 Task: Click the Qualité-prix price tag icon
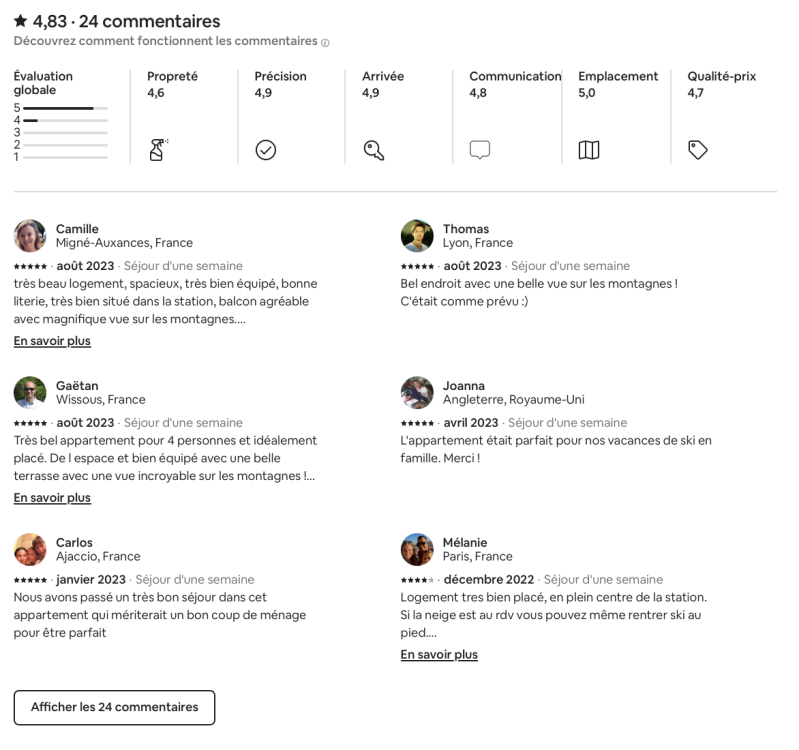(697, 150)
